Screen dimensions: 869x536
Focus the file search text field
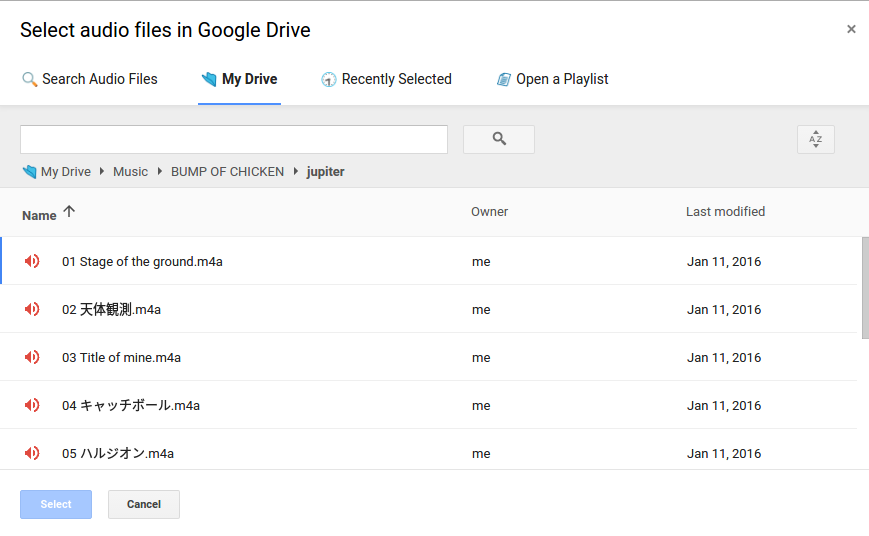(234, 139)
